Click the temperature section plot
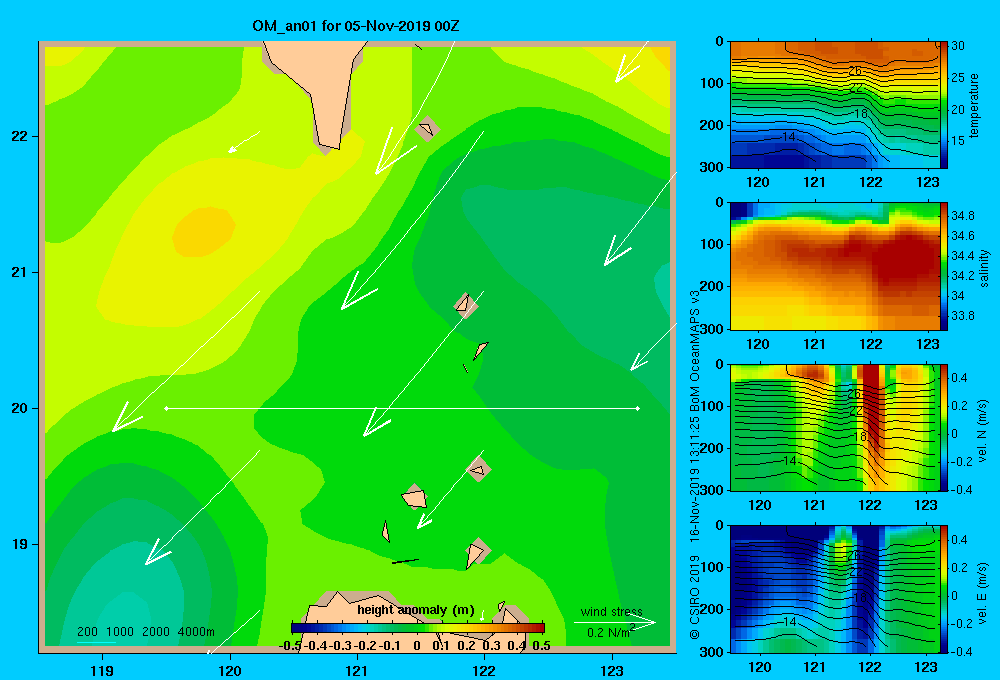This screenshot has width=1000, height=680. [834, 105]
